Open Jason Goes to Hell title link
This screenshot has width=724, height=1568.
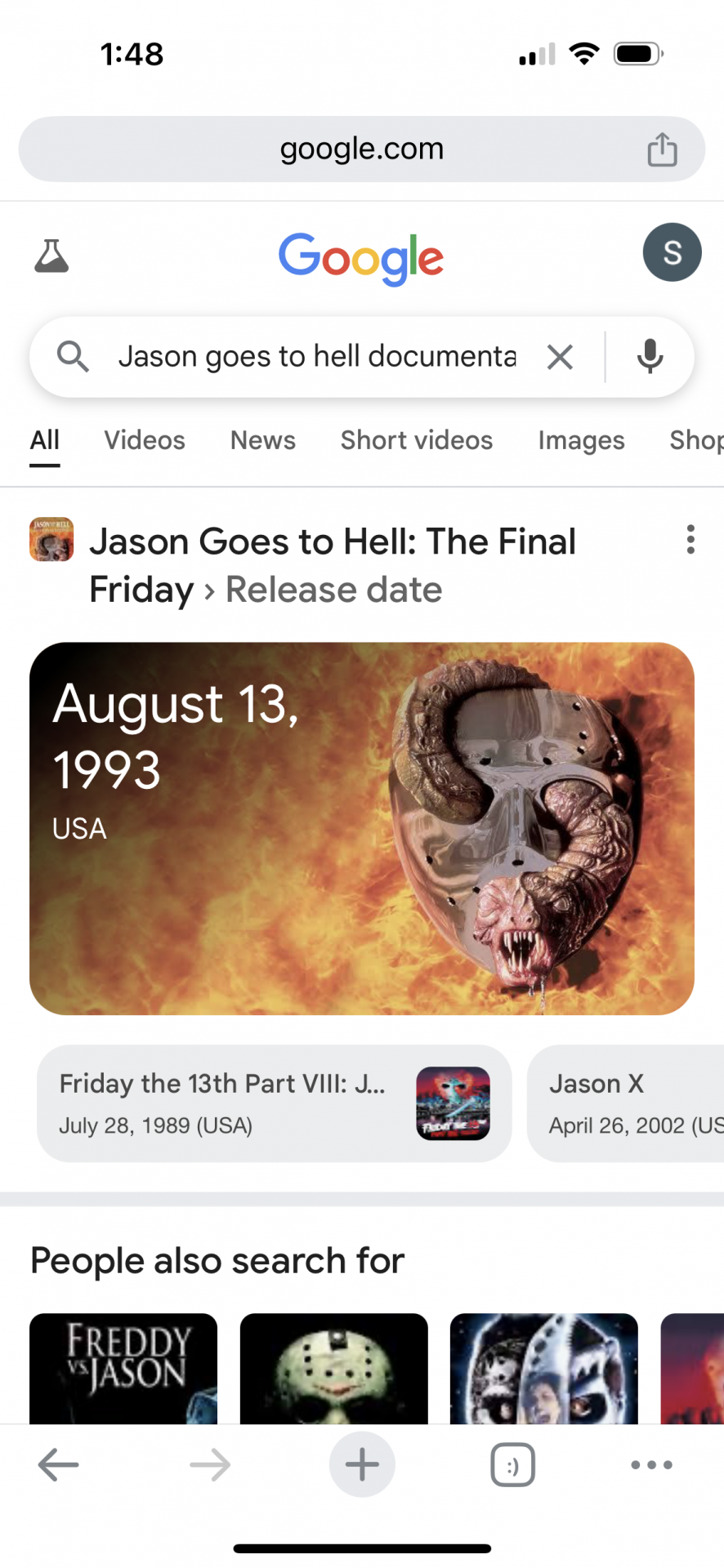click(332, 565)
